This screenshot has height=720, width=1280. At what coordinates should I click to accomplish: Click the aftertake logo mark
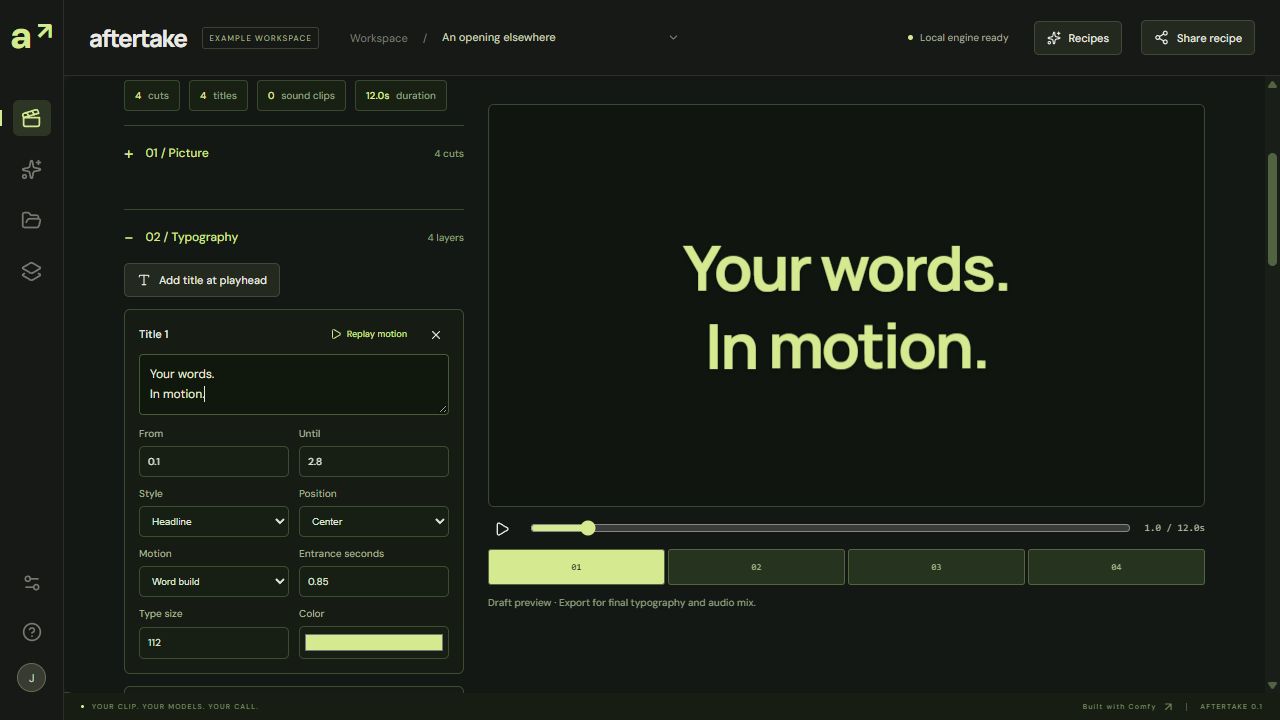pos(31,37)
